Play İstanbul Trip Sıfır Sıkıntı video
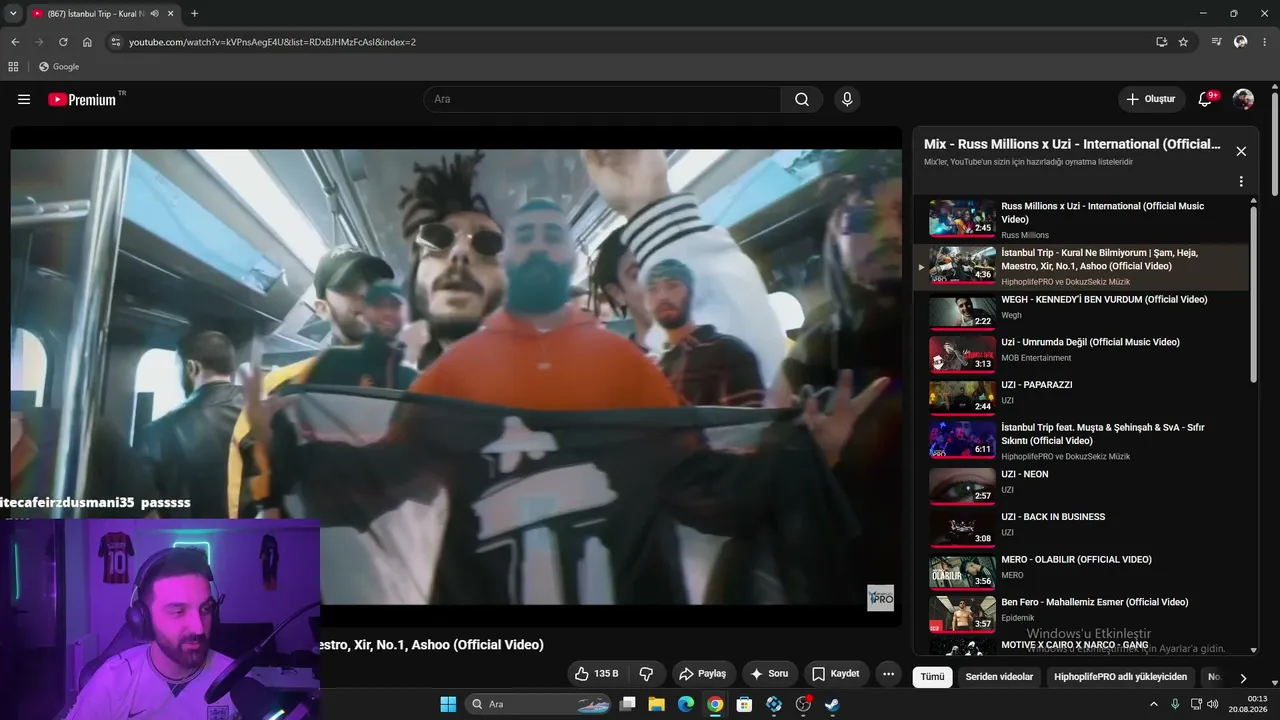The width and height of the screenshot is (1280, 720). pyautogui.click(x=1084, y=441)
